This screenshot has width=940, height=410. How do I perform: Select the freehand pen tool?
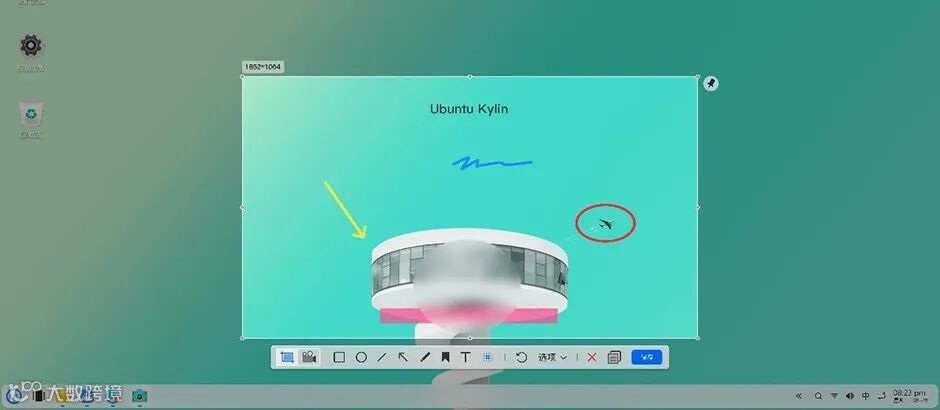tap(424, 357)
